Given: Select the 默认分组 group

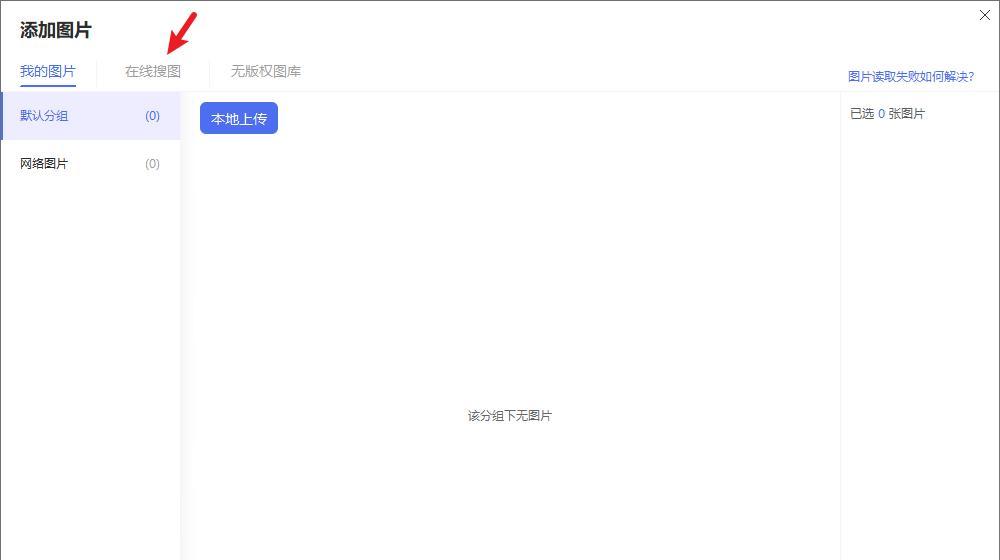Looking at the screenshot, I should pyautogui.click(x=91, y=115).
